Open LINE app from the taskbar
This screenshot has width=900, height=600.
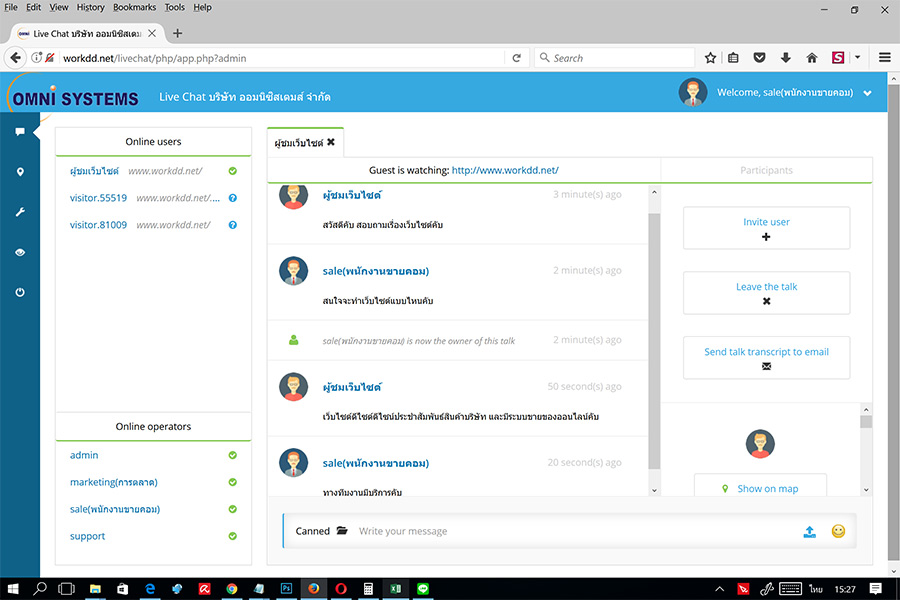click(x=423, y=589)
